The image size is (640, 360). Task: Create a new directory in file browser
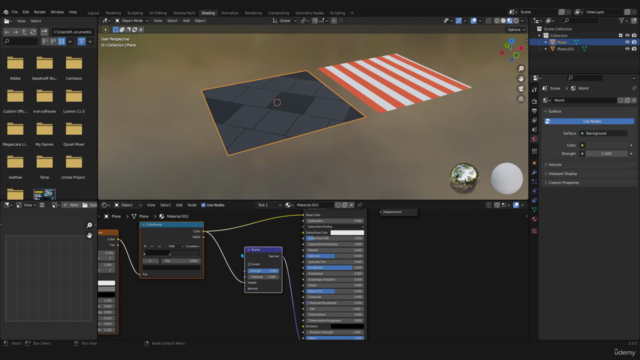point(44,32)
